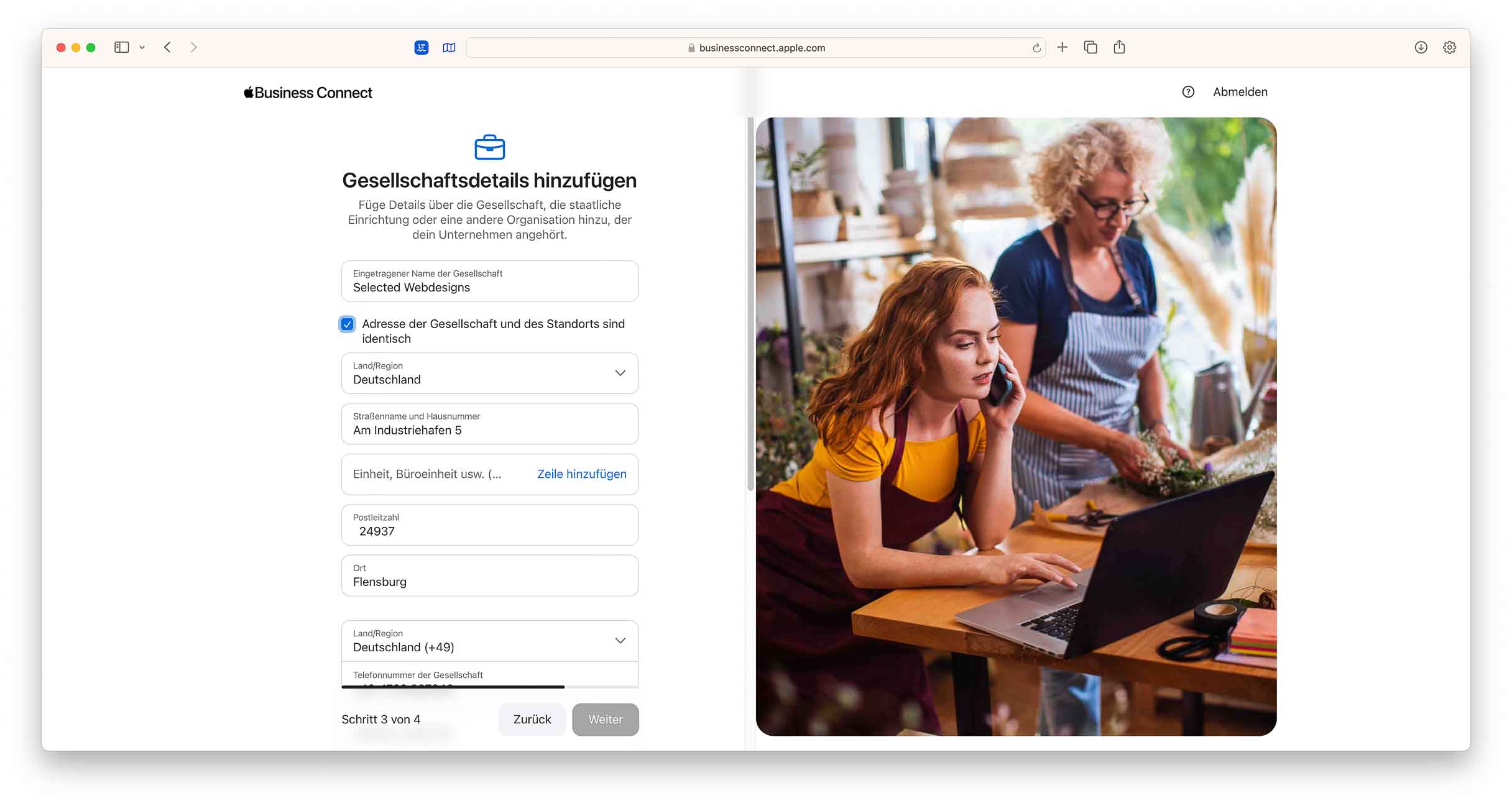Click the briefcase icon above the heading
This screenshot has width=1512, height=806.
pyautogui.click(x=490, y=147)
